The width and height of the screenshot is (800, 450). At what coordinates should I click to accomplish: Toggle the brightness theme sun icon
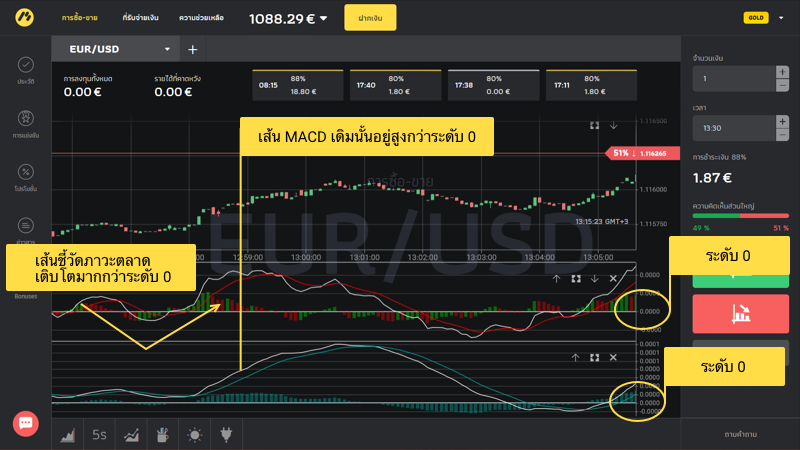pyautogui.click(x=194, y=435)
